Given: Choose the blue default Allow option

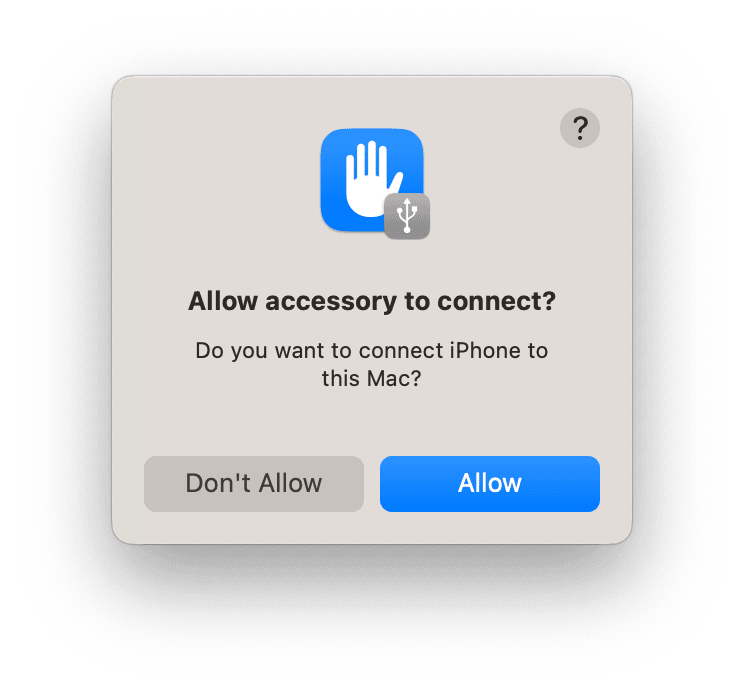Looking at the screenshot, I should (490, 484).
